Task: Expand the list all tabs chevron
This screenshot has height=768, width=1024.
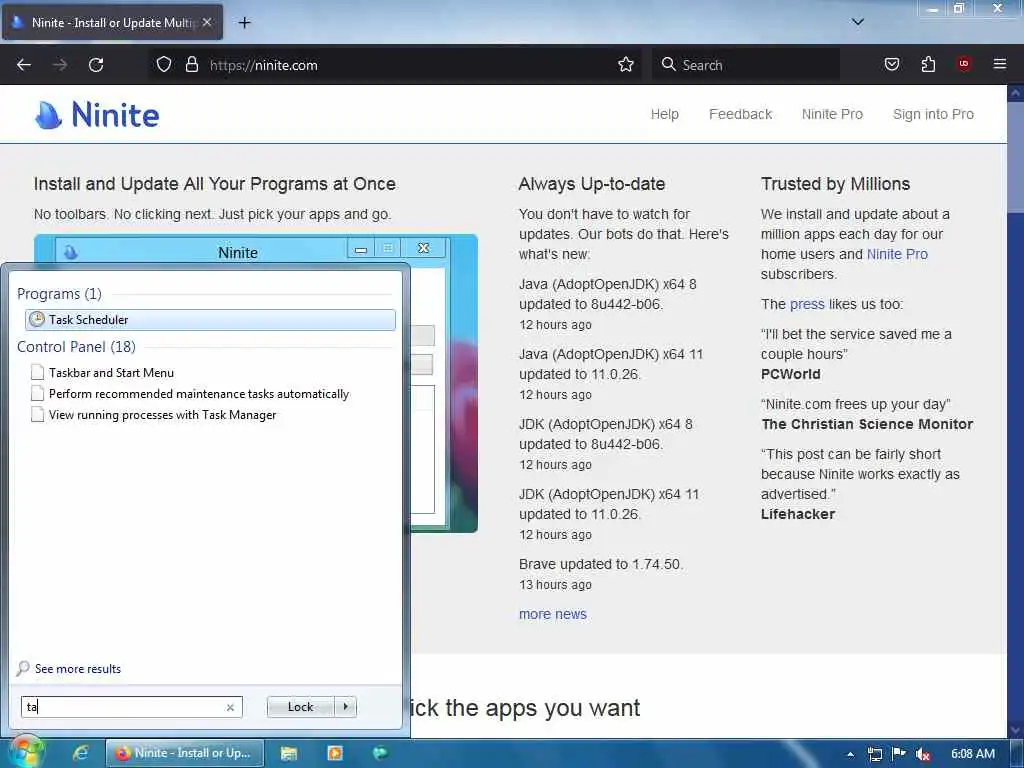Action: [857, 22]
